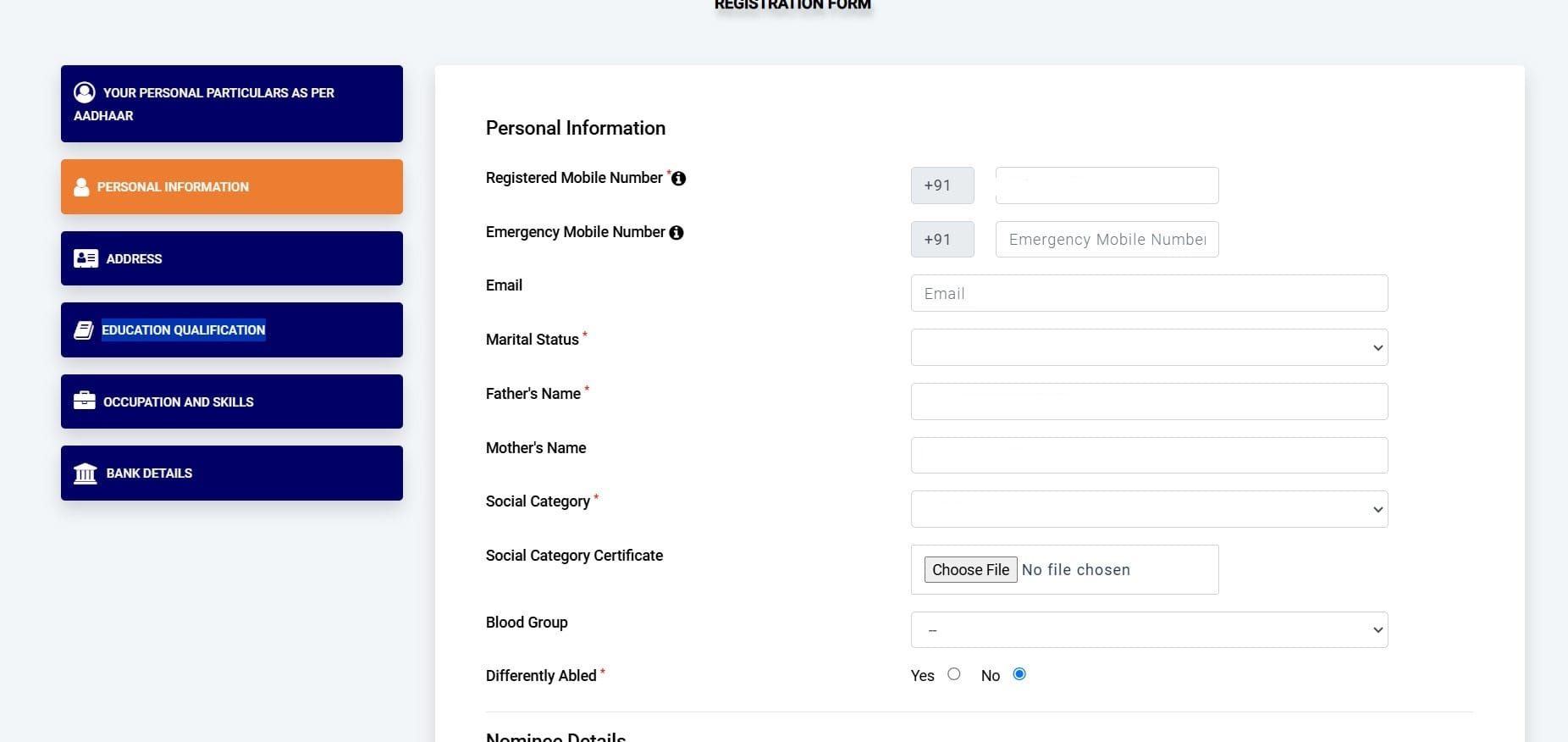Click the book icon next to Education Qualification

pos(83,329)
